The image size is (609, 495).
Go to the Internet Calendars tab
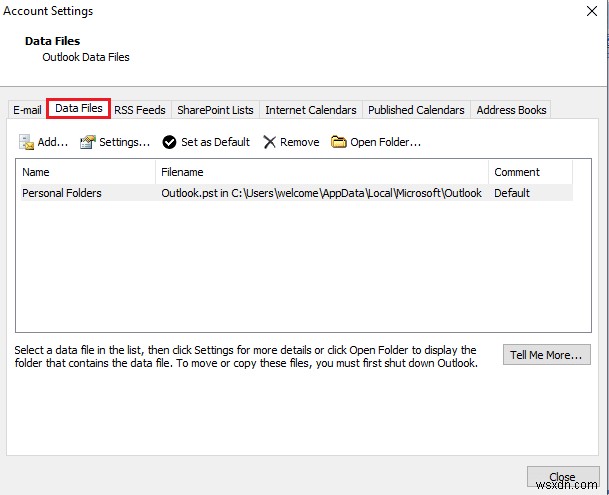click(x=311, y=110)
